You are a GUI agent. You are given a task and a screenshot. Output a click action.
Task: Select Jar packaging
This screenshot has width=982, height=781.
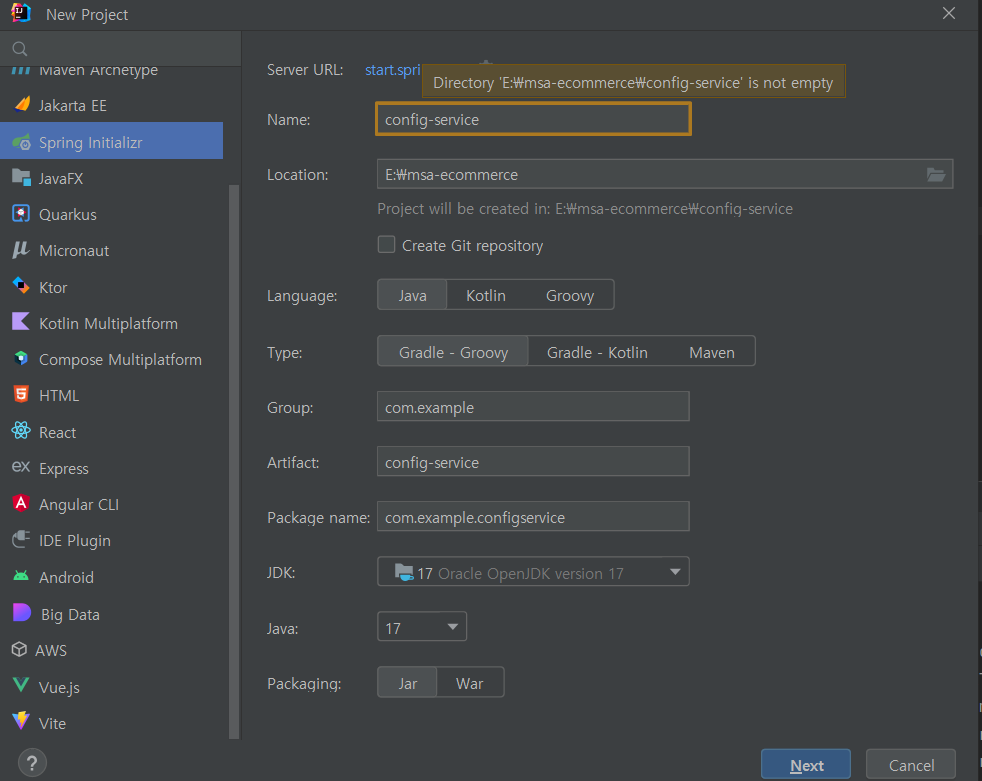pos(408,683)
